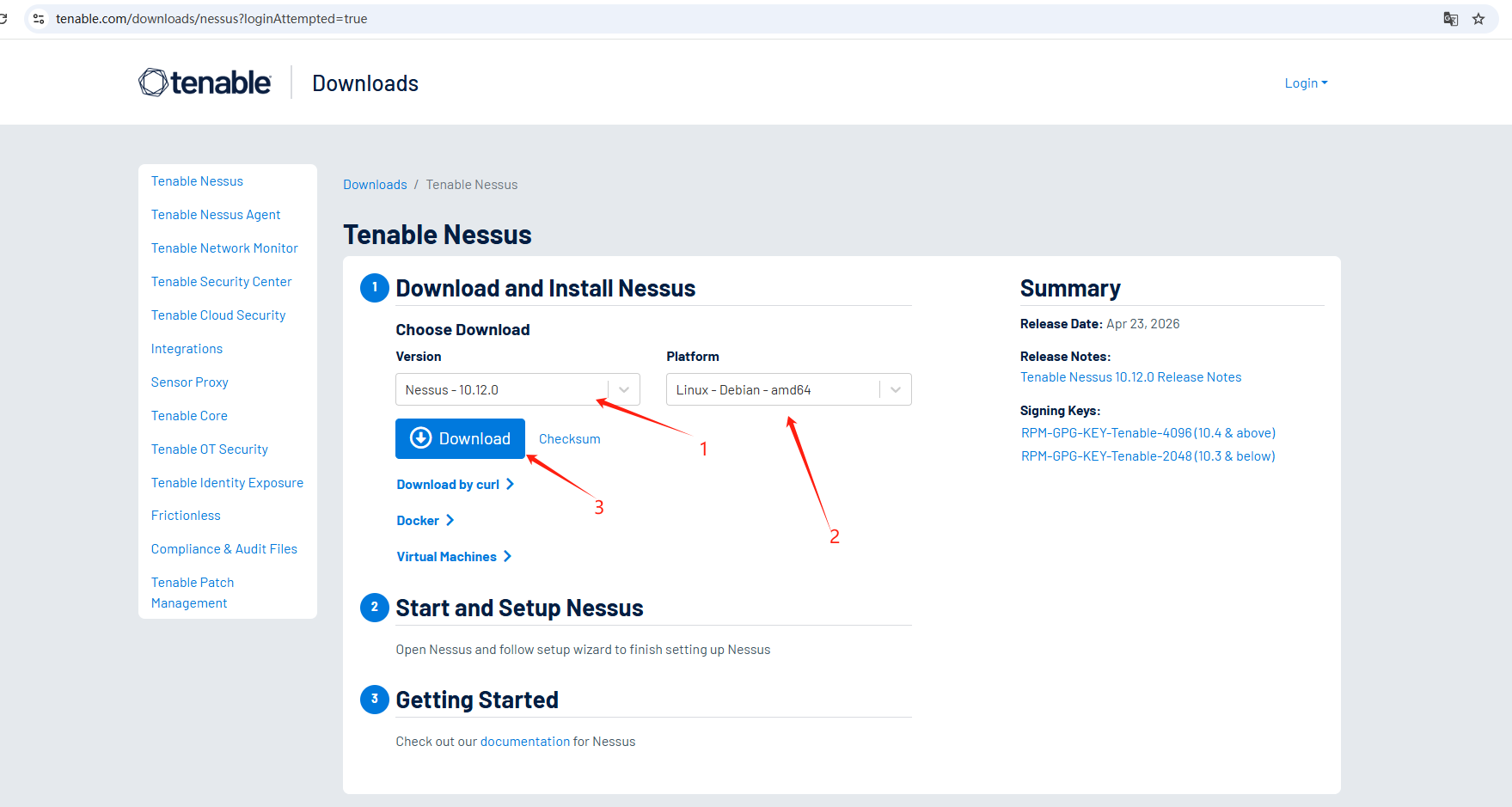Click the Start and Setup Nessus heading

coord(519,608)
